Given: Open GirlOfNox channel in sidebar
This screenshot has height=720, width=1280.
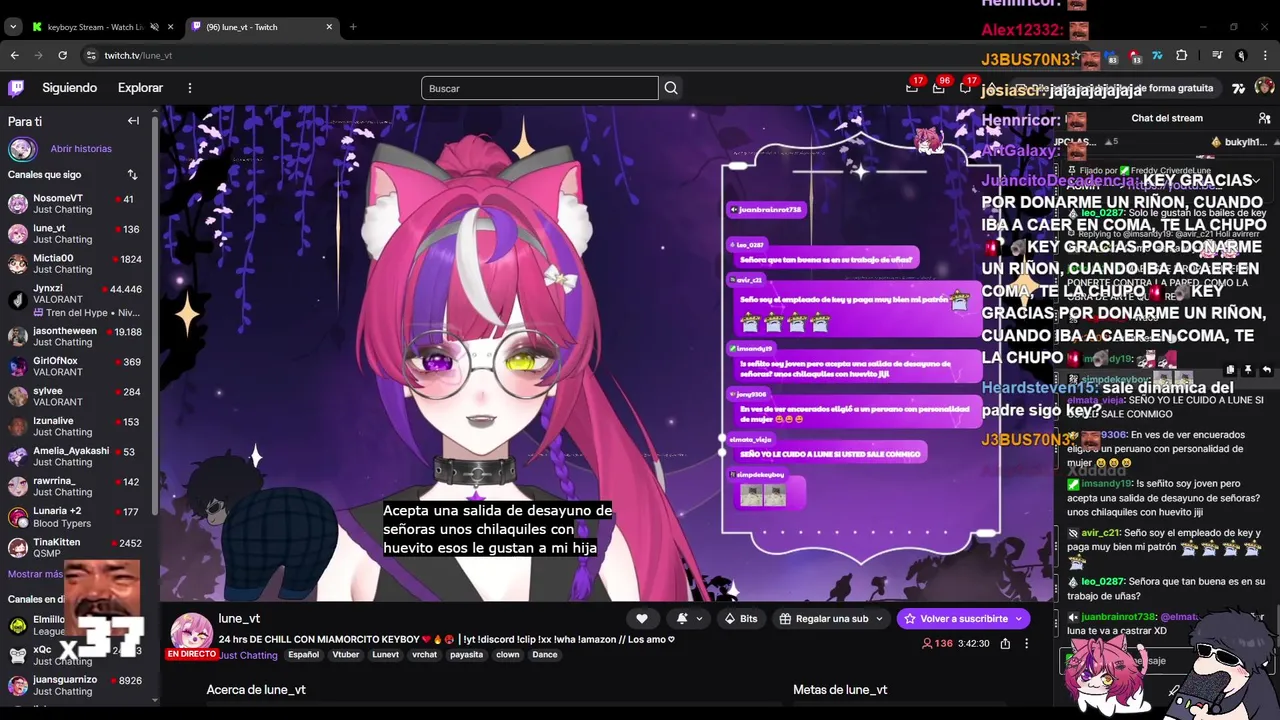Looking at the screenshot, I should coord(75,366).
